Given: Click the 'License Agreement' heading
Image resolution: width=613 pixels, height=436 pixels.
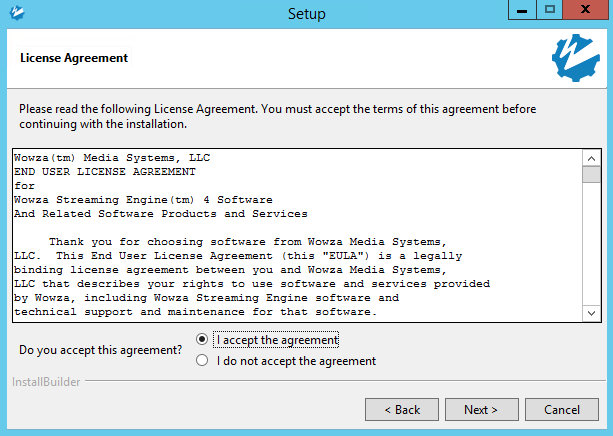Looking at the screenshot, I should 74,58.
